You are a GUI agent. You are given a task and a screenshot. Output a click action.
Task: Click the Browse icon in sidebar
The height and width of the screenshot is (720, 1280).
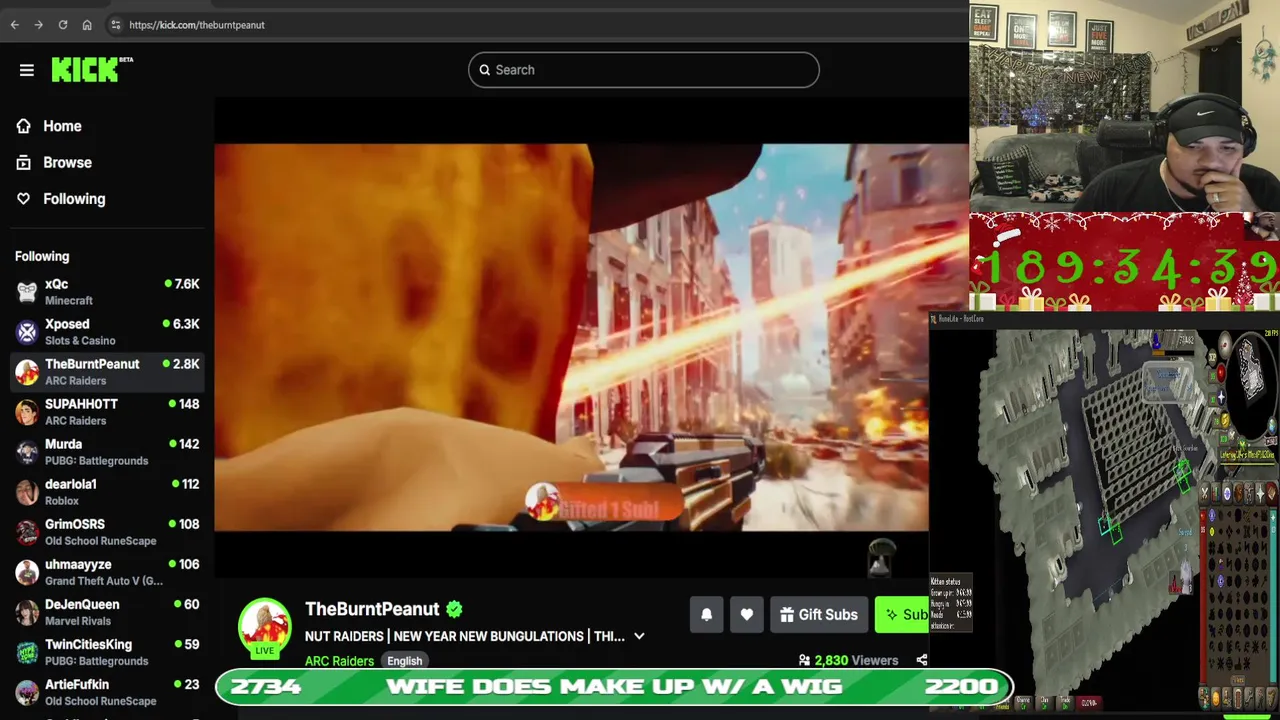pos(24,162)
